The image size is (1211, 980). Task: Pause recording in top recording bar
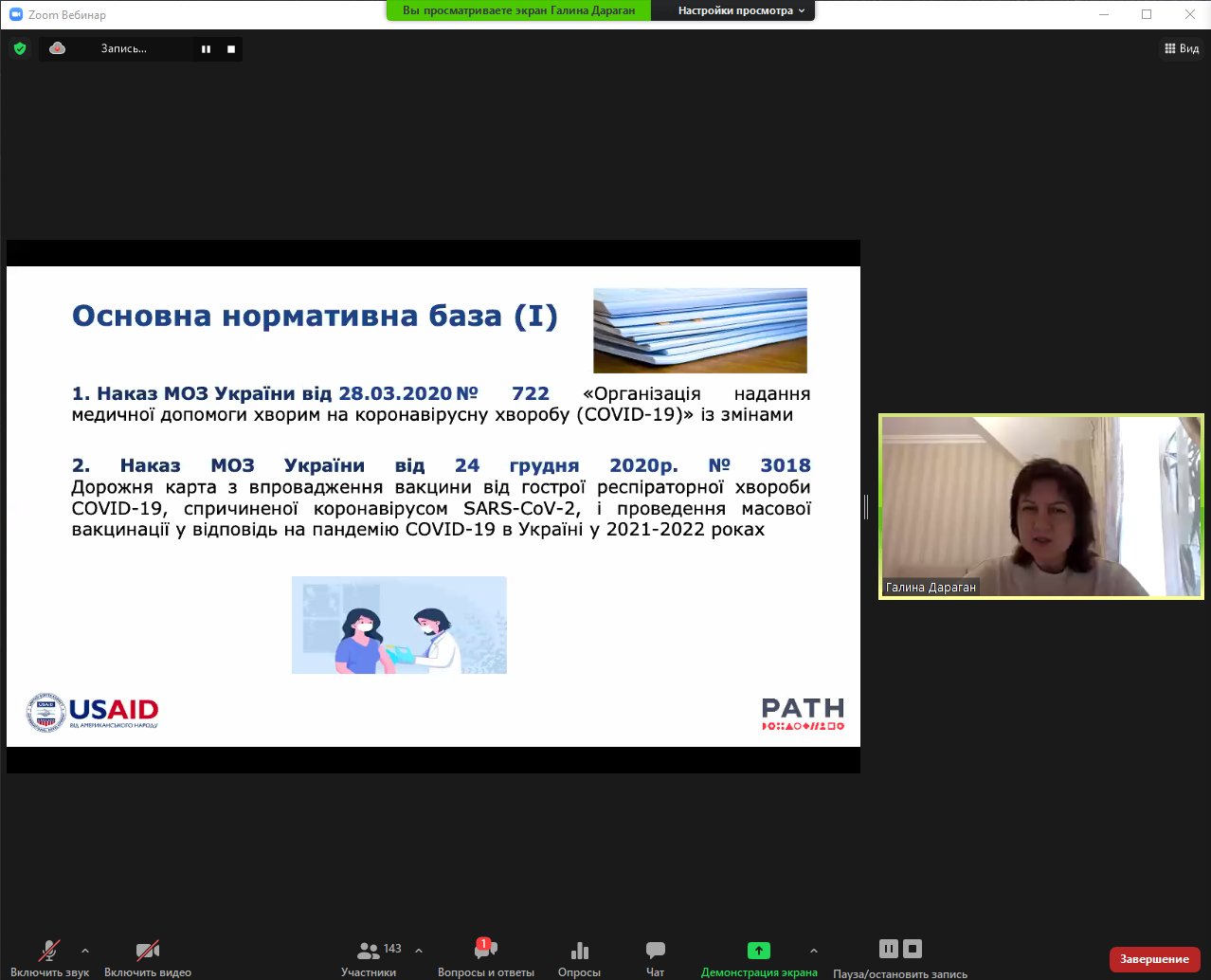(x=206, y=49)
